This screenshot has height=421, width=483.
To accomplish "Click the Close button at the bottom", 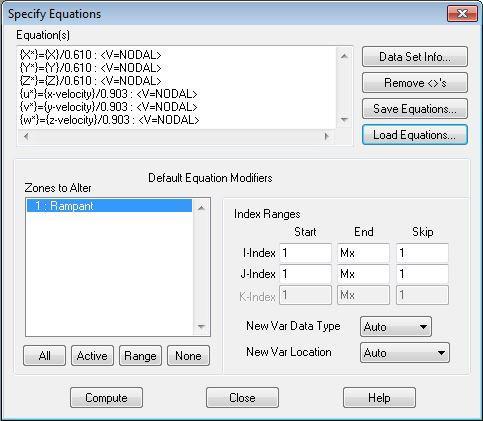I will pyautogui.click(x=242, y=398).
